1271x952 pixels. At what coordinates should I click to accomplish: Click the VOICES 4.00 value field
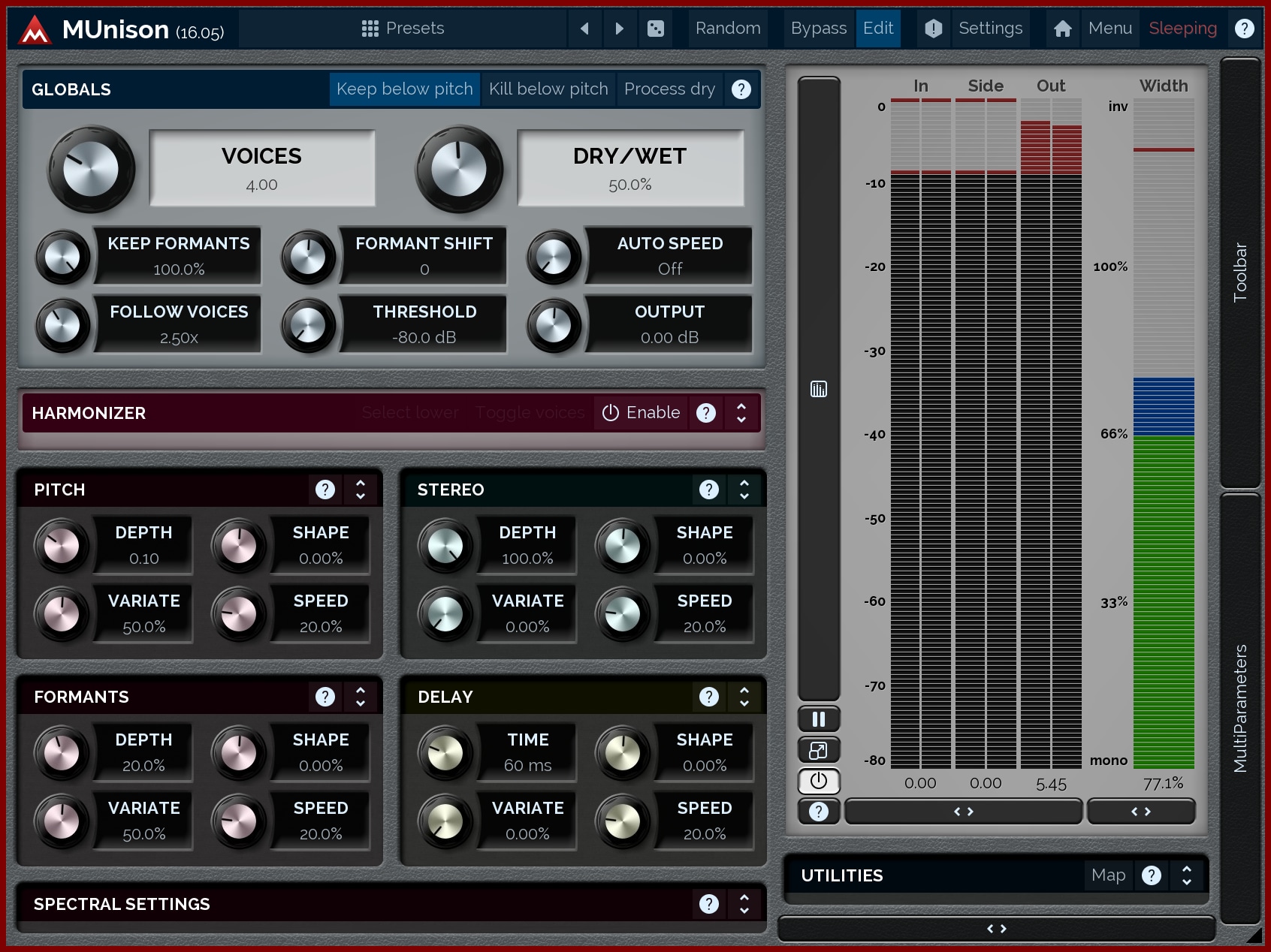pyautogui.click(x=262, y=168)
